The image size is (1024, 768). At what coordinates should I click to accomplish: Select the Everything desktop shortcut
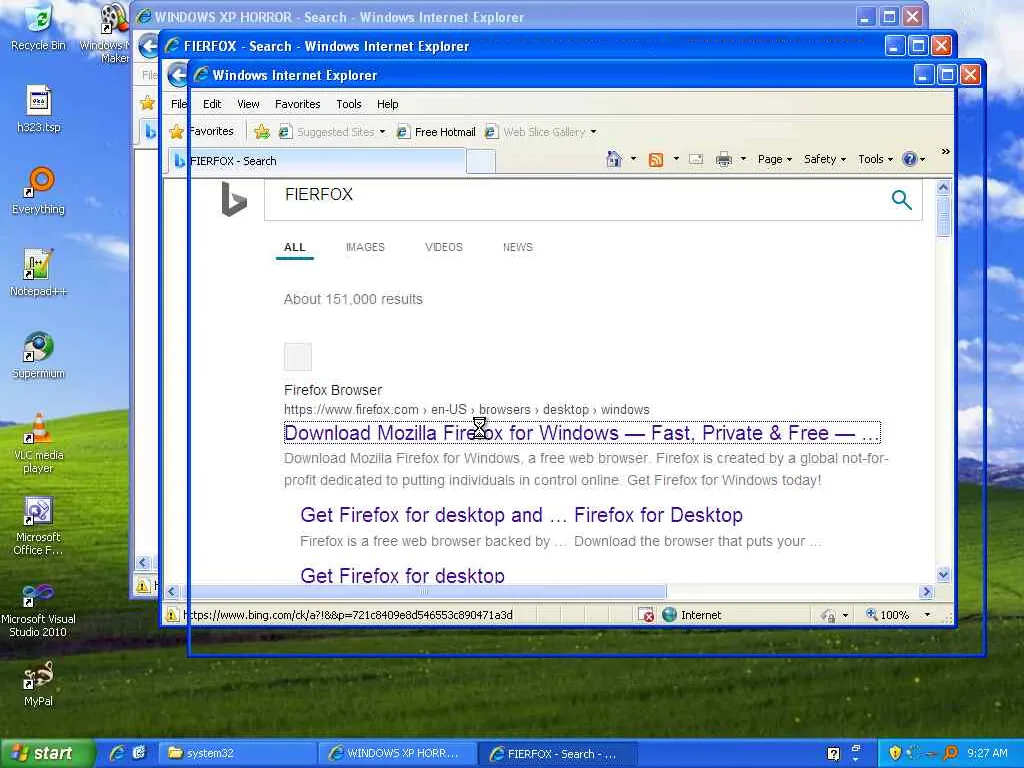click(39, 191)
